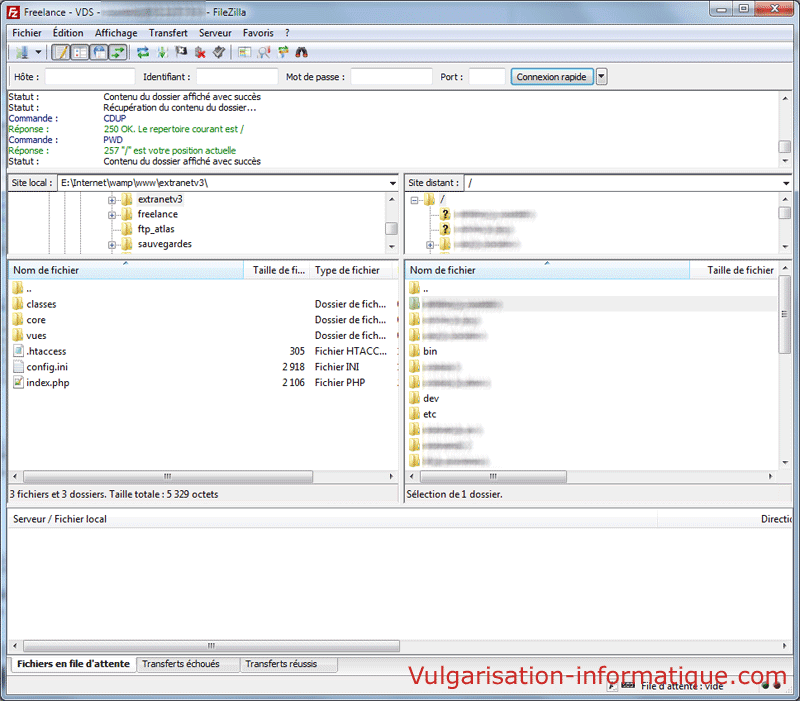Open the Favoris menu
Image resolution: width=800 pixels, height=701 pixels.
pos(258,33)
